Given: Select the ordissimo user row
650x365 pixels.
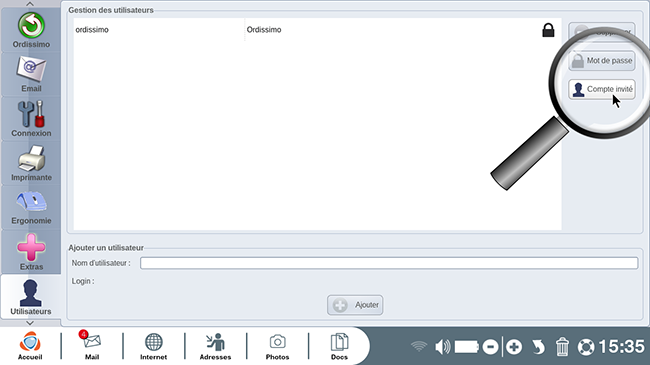Looking at the screenshot, I should pos(318,30).
